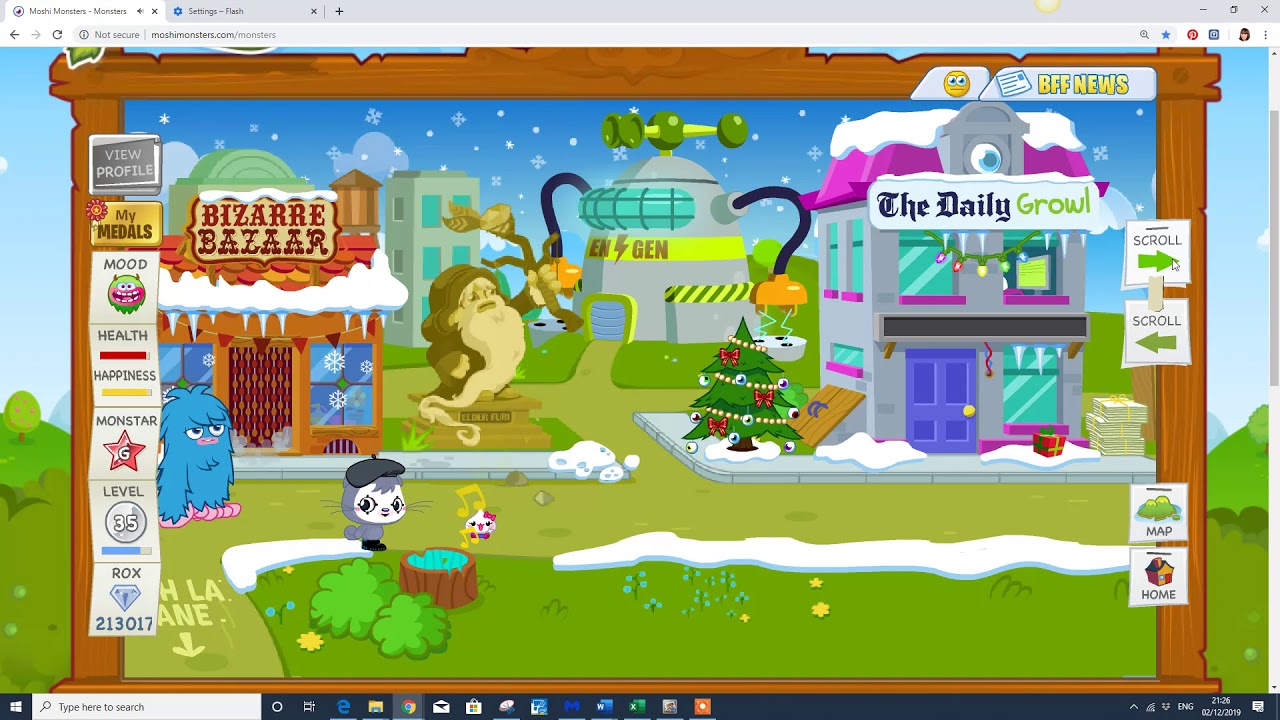Image resolution: width=1280 pixels, height=720 pixels.
Task: Open the Chrome three-dot menu
Action: click(x=1265, y=35)
